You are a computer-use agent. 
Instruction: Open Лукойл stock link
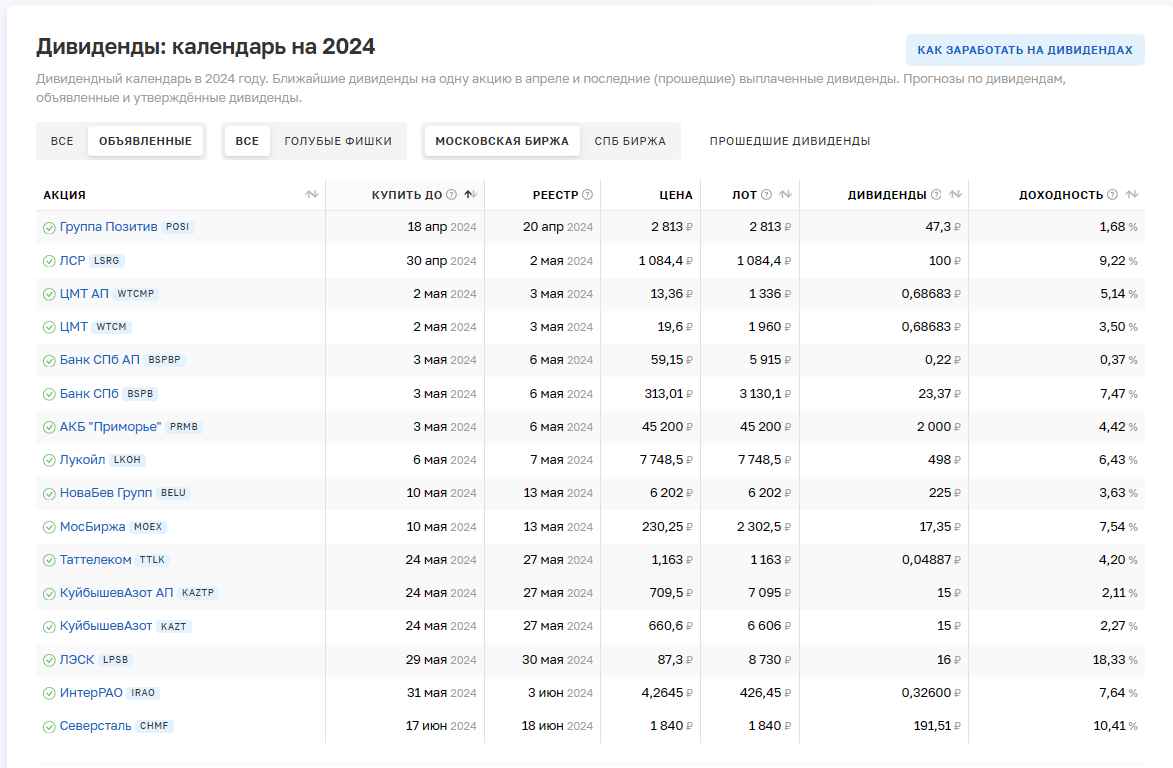[82, 459]
